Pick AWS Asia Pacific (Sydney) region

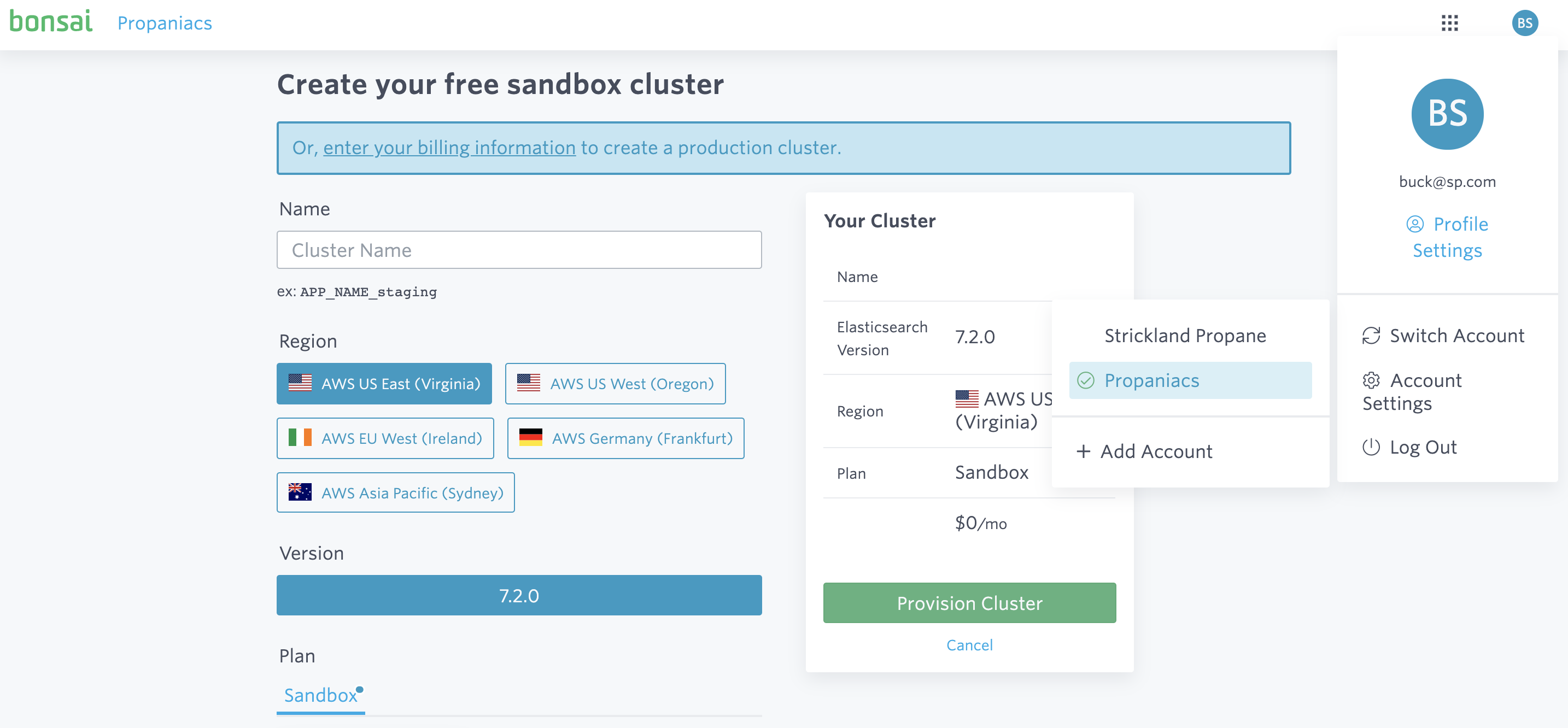(395, 492)
